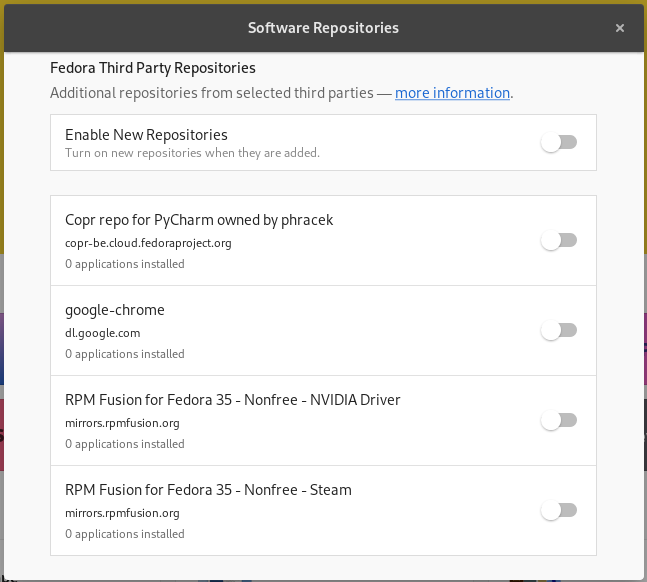Click 'RPM Fusion for Fedora 35 - Nonfree - NVIDIA Driver'
This screenshot has width=647, height=582.
pos(233,400)
